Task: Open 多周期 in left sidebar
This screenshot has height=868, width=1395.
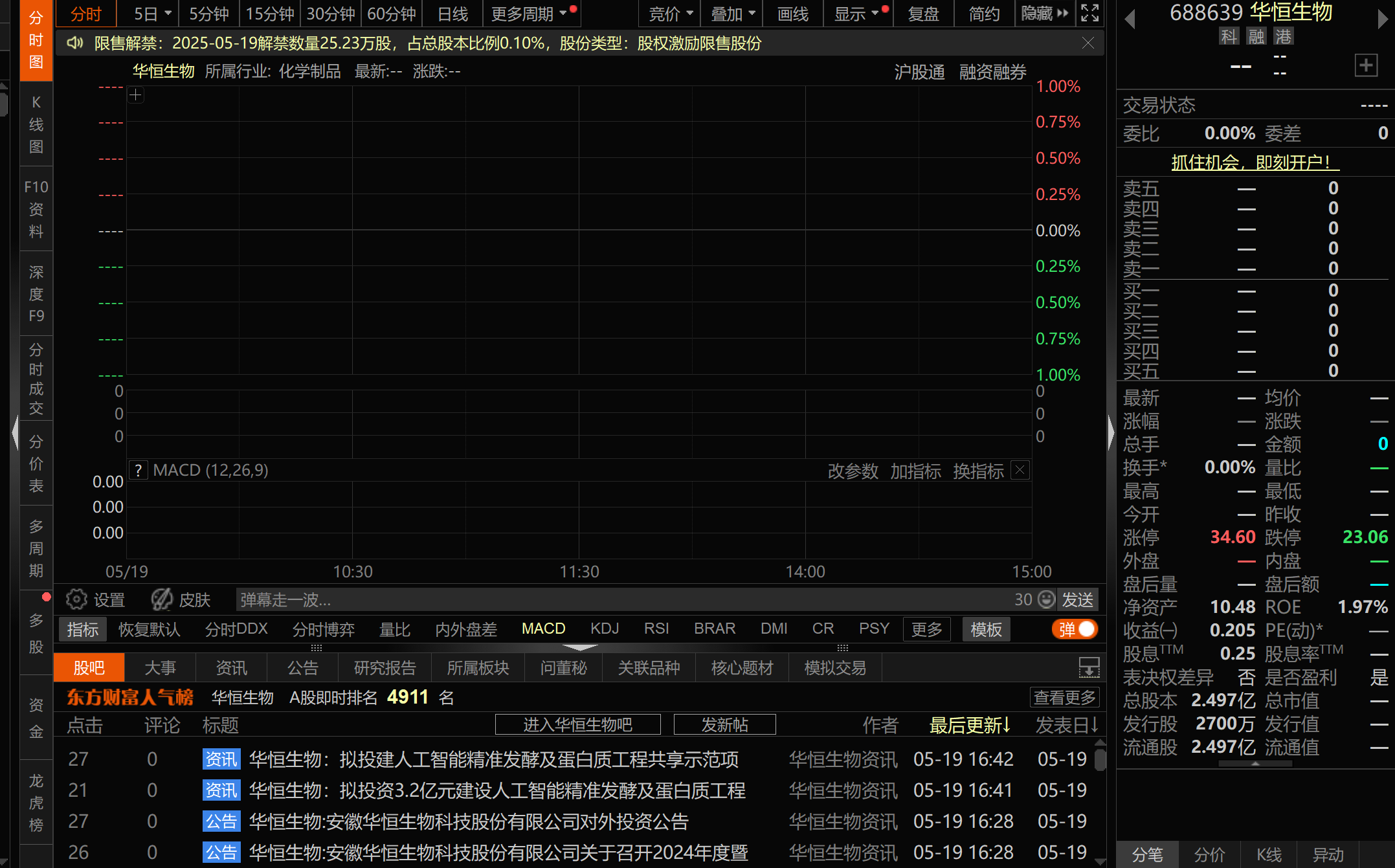Action: coord(36,548)
